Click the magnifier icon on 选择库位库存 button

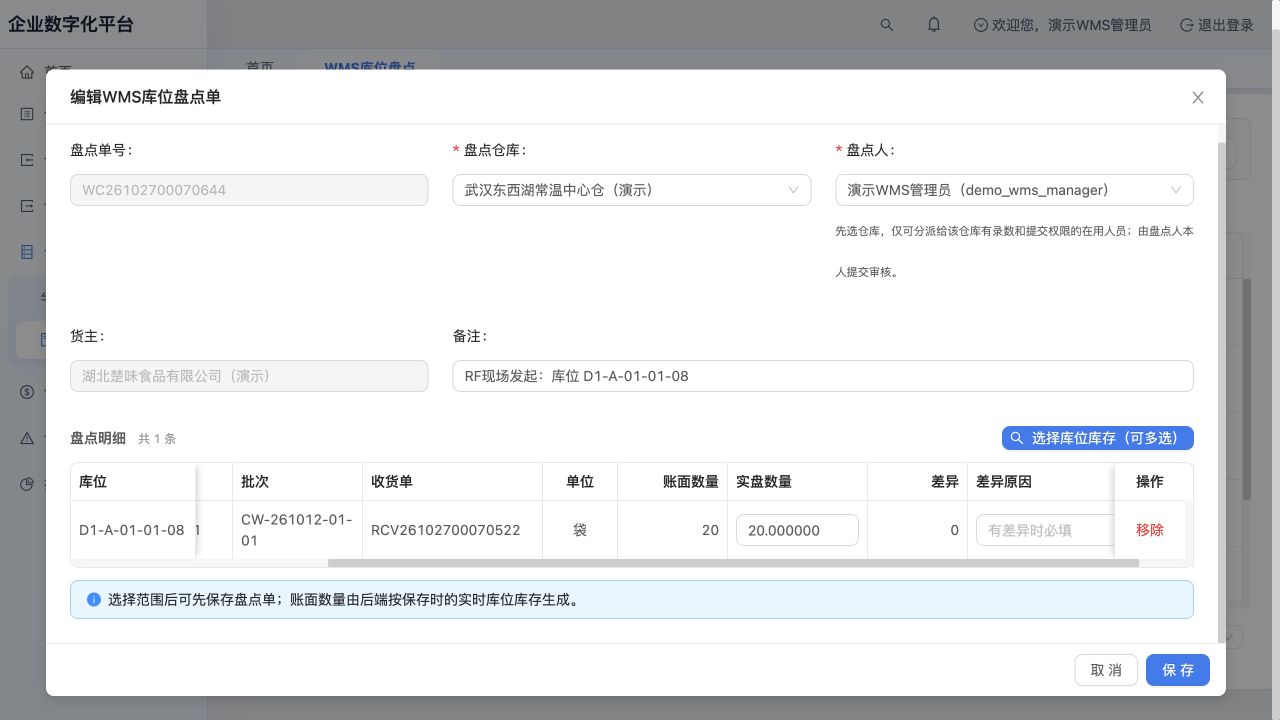1017,438
